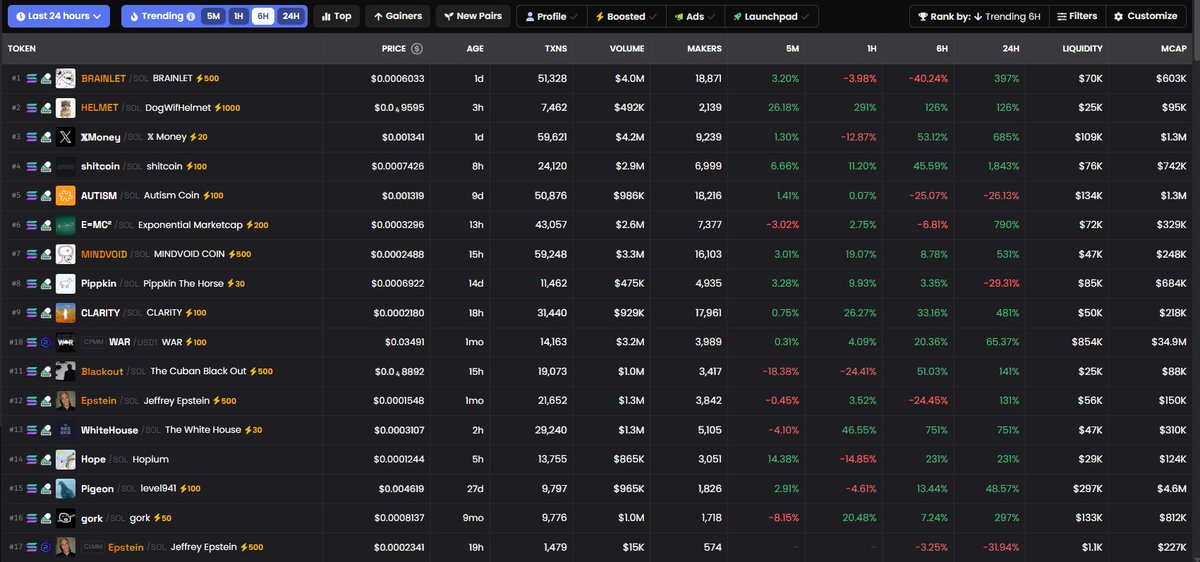1200x562 pixels.
Task: Toggle the Boosted filter
Action: click(x=626, y=16)
